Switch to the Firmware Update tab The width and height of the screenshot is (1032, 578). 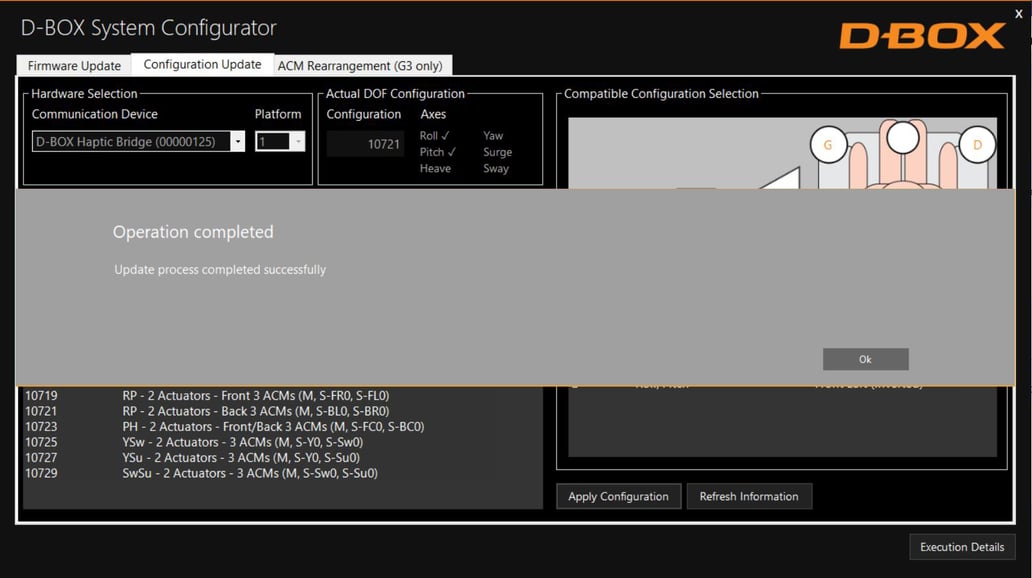[74, 66]
